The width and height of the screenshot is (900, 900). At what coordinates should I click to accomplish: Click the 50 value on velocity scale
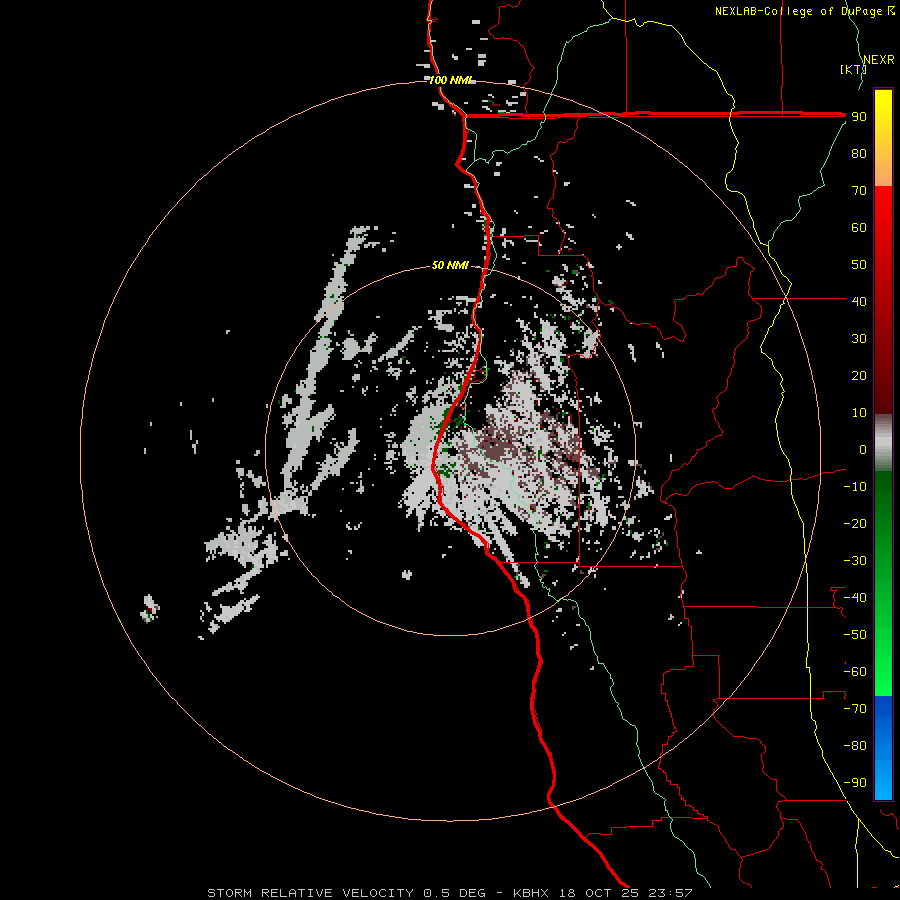click(859, 265)
